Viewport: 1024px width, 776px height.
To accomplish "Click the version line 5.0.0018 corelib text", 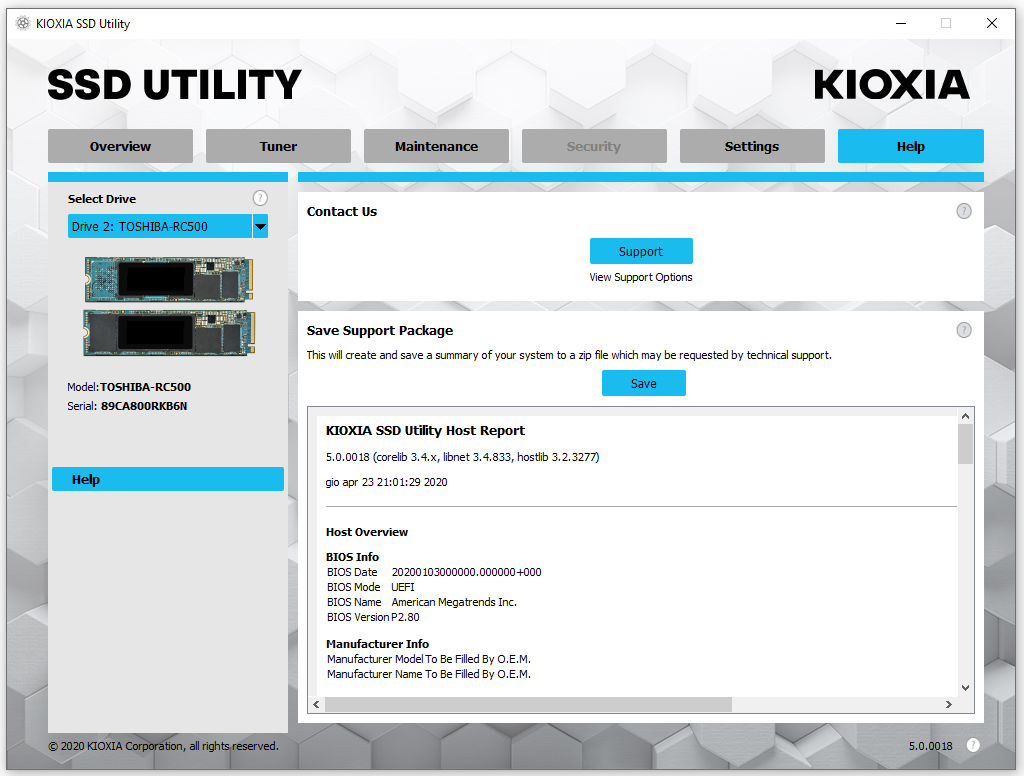I will pyautogui.click(x=462, y=457).
